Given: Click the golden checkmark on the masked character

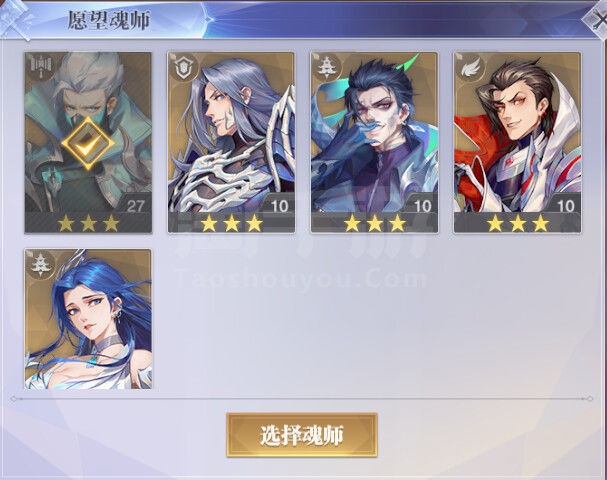Looking at the screenshot, I should point(88,144).
